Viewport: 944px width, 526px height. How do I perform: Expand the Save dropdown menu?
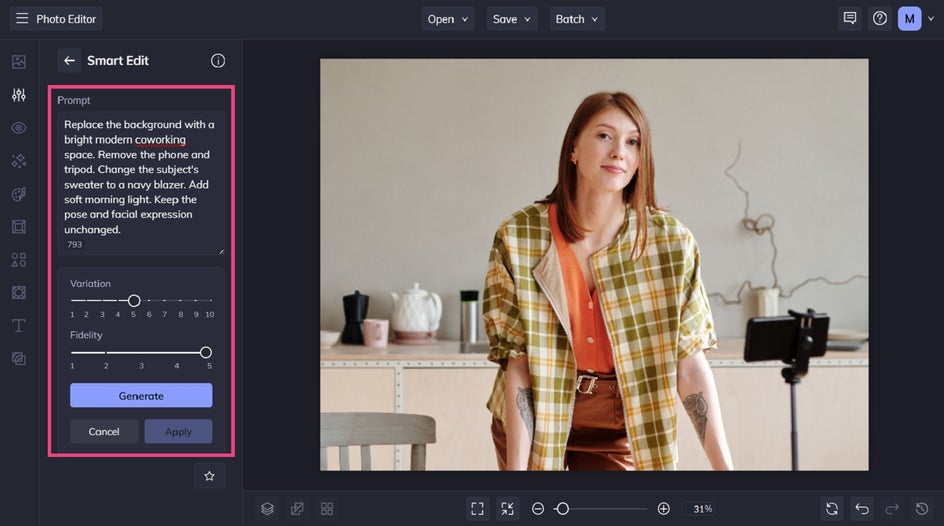(x=512, y=19)
